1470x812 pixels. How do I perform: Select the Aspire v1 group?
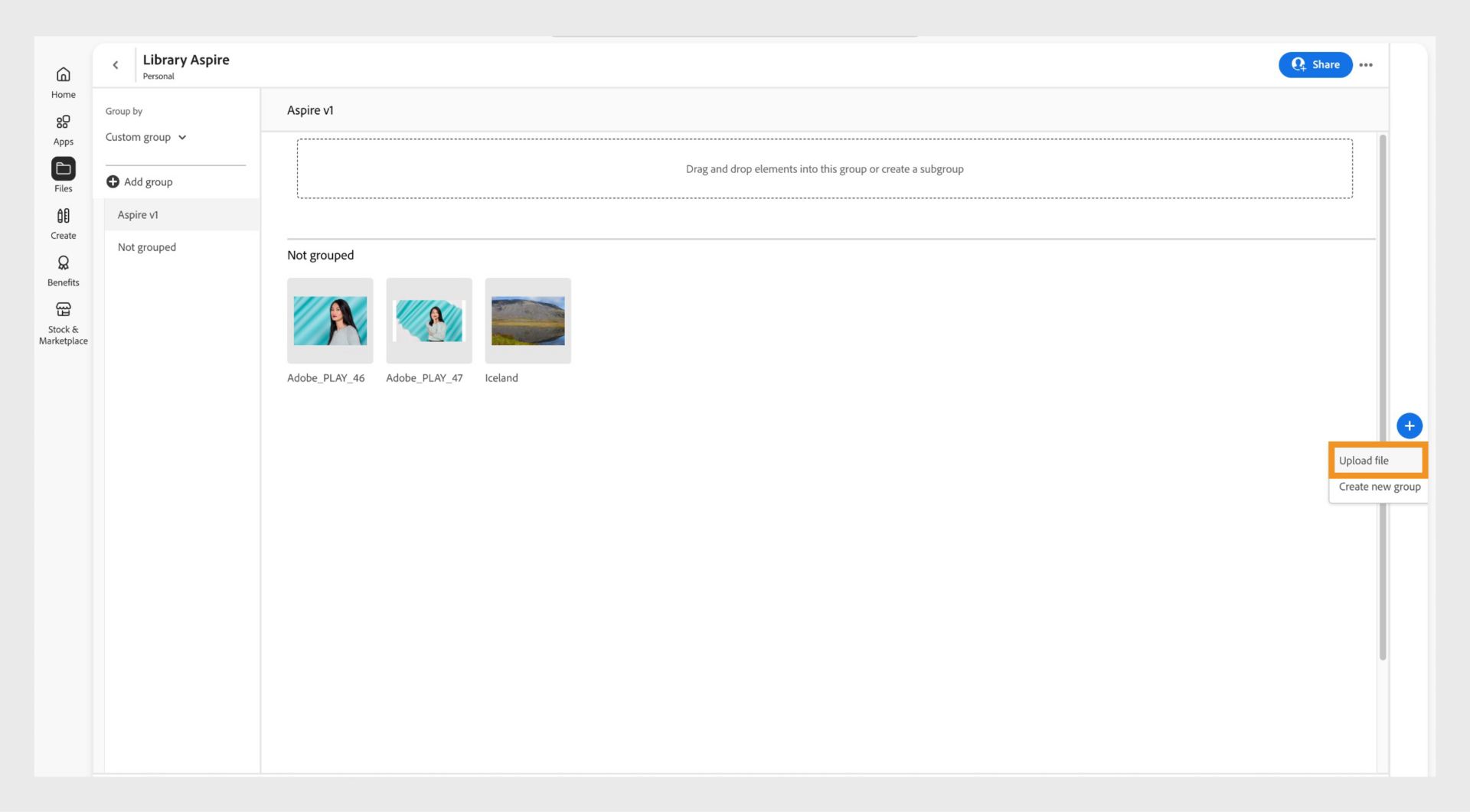point(138,214)
